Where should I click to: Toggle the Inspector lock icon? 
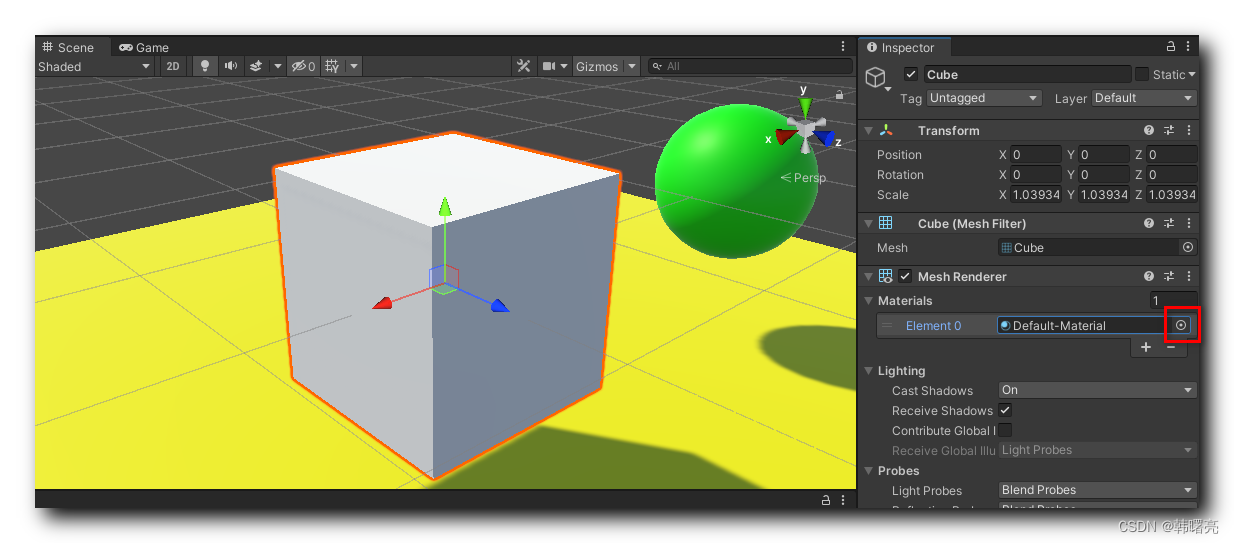[x=1171, y=46]
